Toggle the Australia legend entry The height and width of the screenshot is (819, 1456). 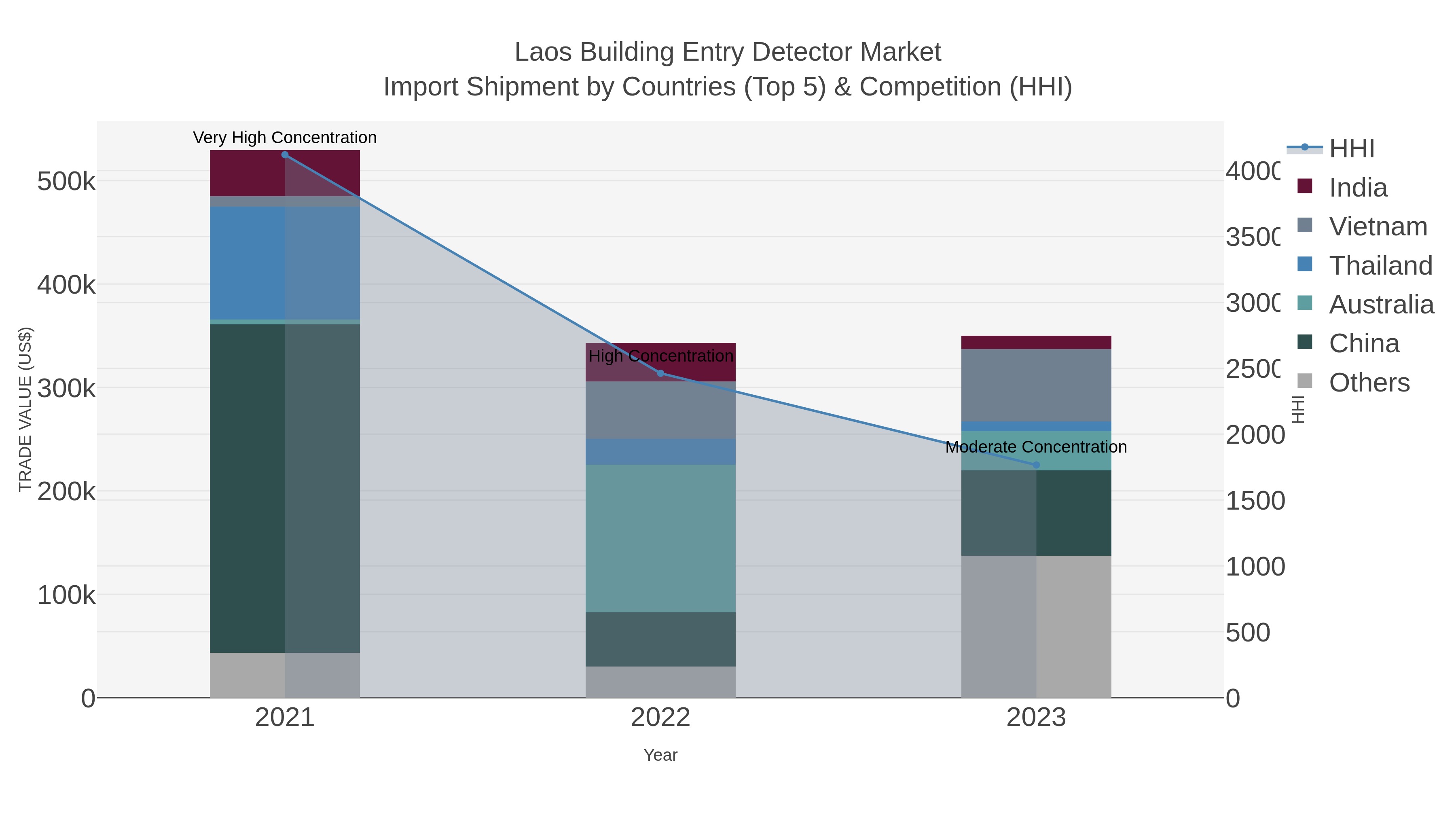coord(1365,304)
